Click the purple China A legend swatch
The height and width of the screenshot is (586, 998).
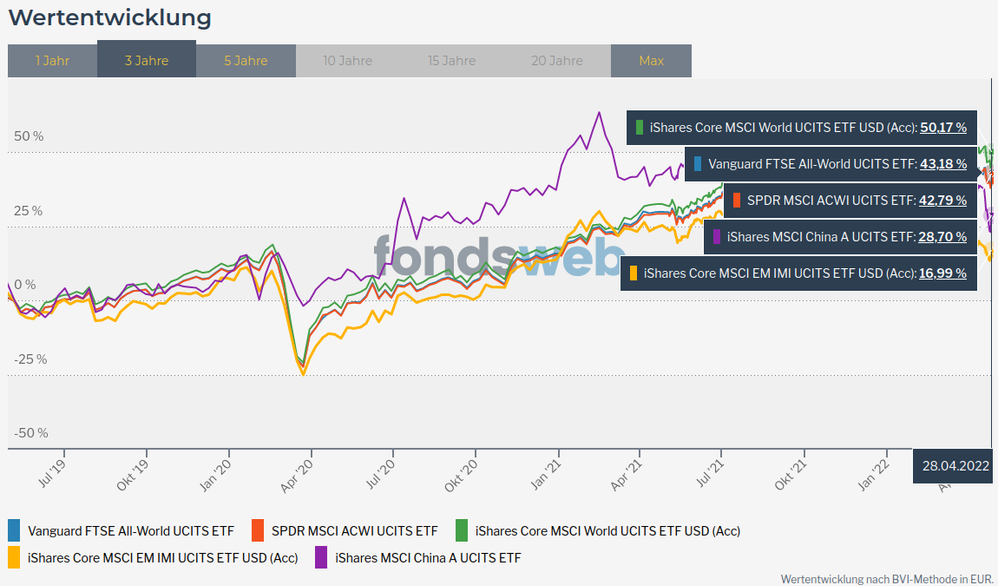coord(321,556)
